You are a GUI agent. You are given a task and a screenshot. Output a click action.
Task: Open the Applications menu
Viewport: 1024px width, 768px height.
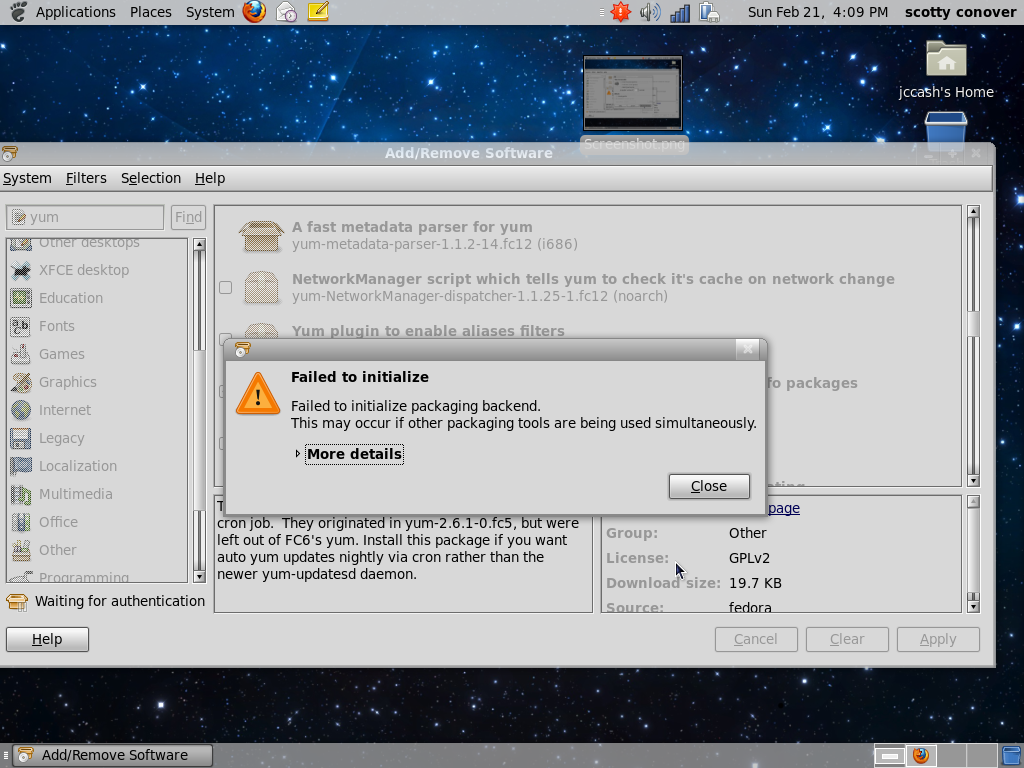pyautogui.click(x=75, y=12)
